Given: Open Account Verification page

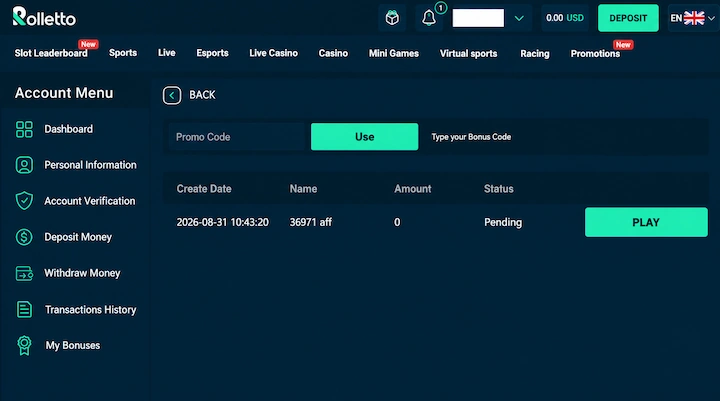Looking at the screenshot, I should click(x=90, y=201).
